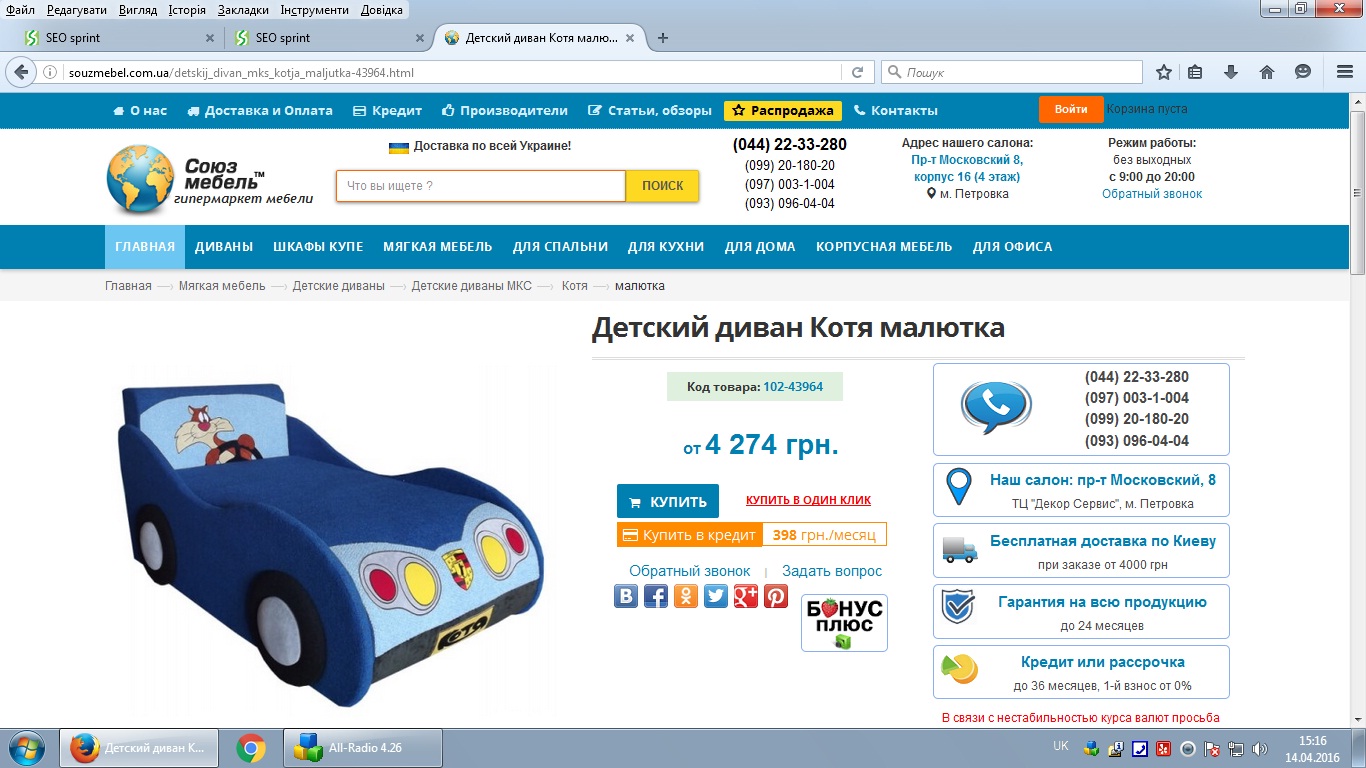1366x768 pixels.
Task: Open the Производители page link
Action: (505, 111)
